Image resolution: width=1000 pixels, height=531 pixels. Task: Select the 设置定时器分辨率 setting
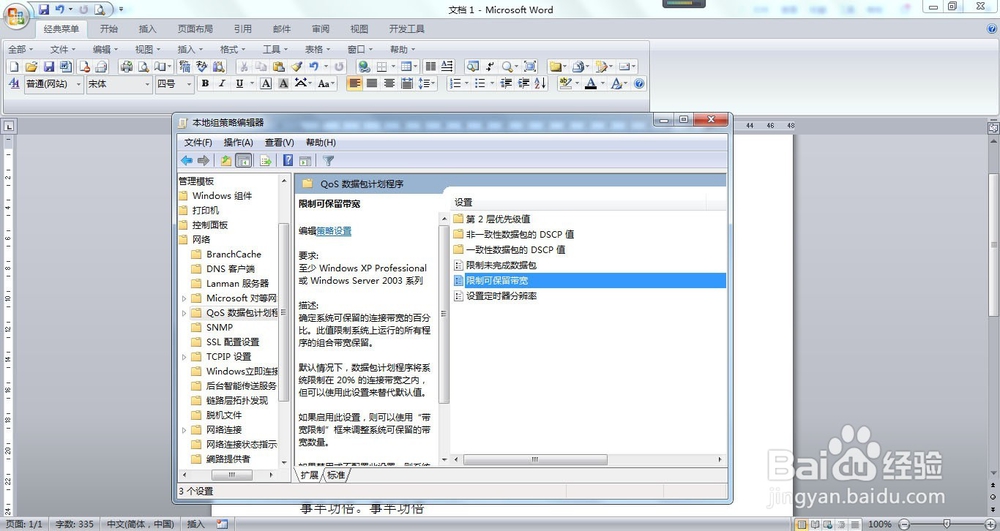click(x=501, y=296)
